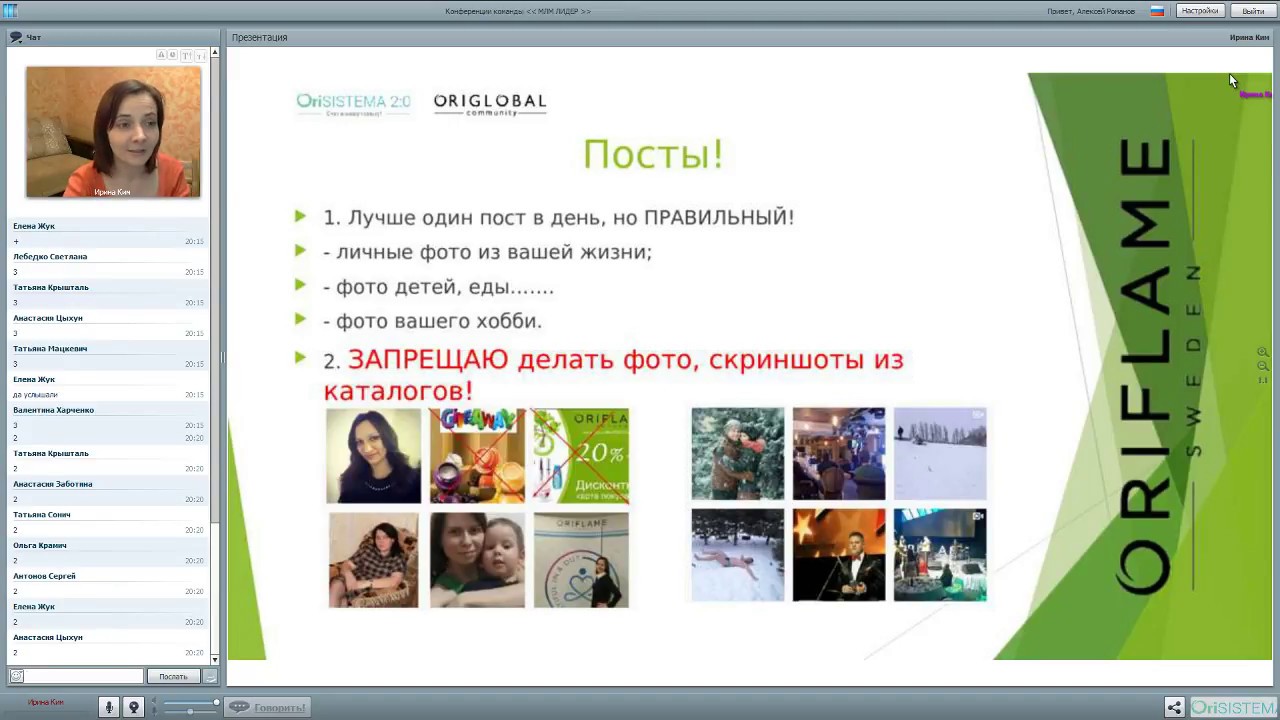
Task: Click chat name Валентина Харченко
Action: (x=53, y=410)
